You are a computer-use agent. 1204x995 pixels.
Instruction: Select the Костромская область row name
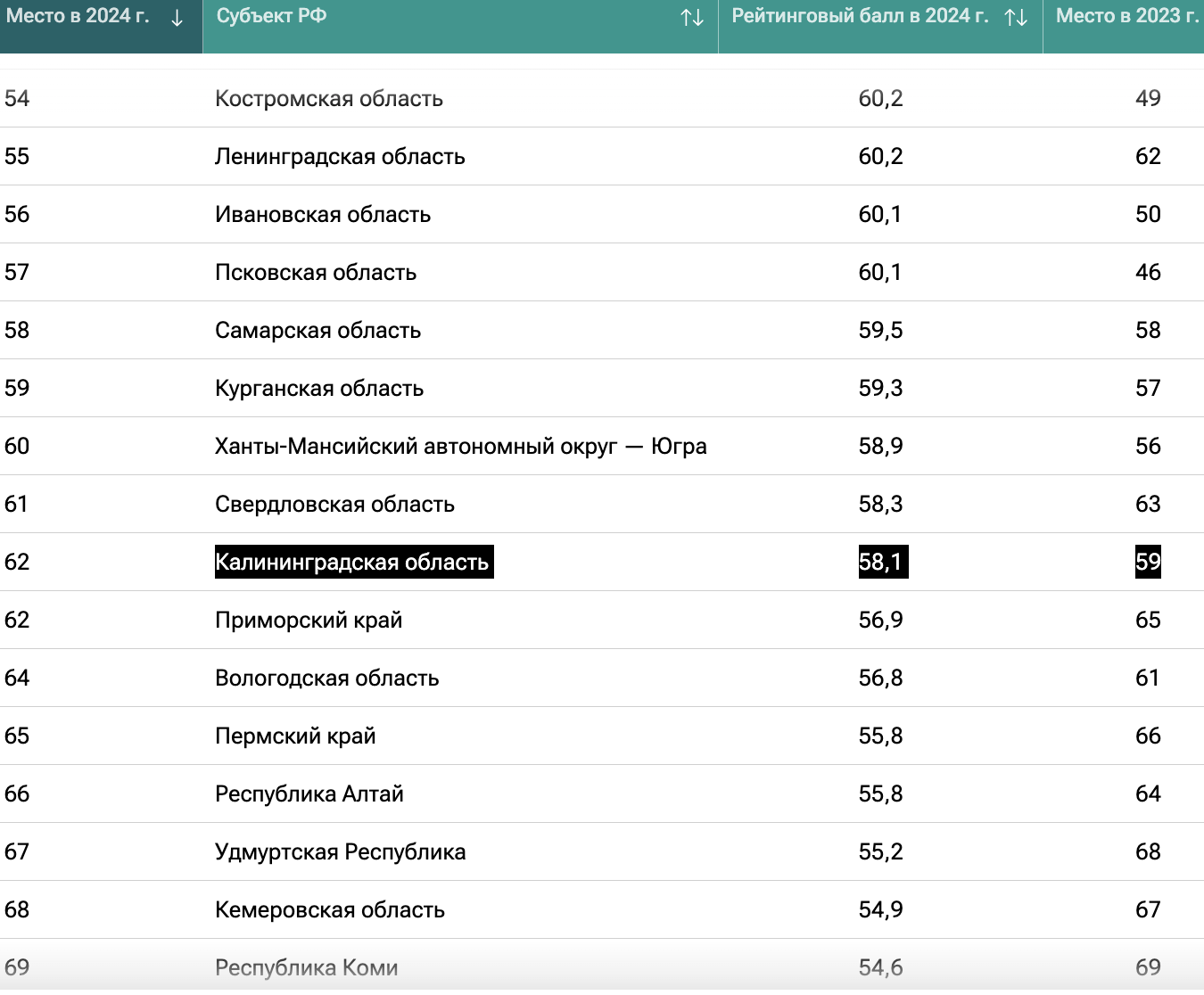coord(328,98)
